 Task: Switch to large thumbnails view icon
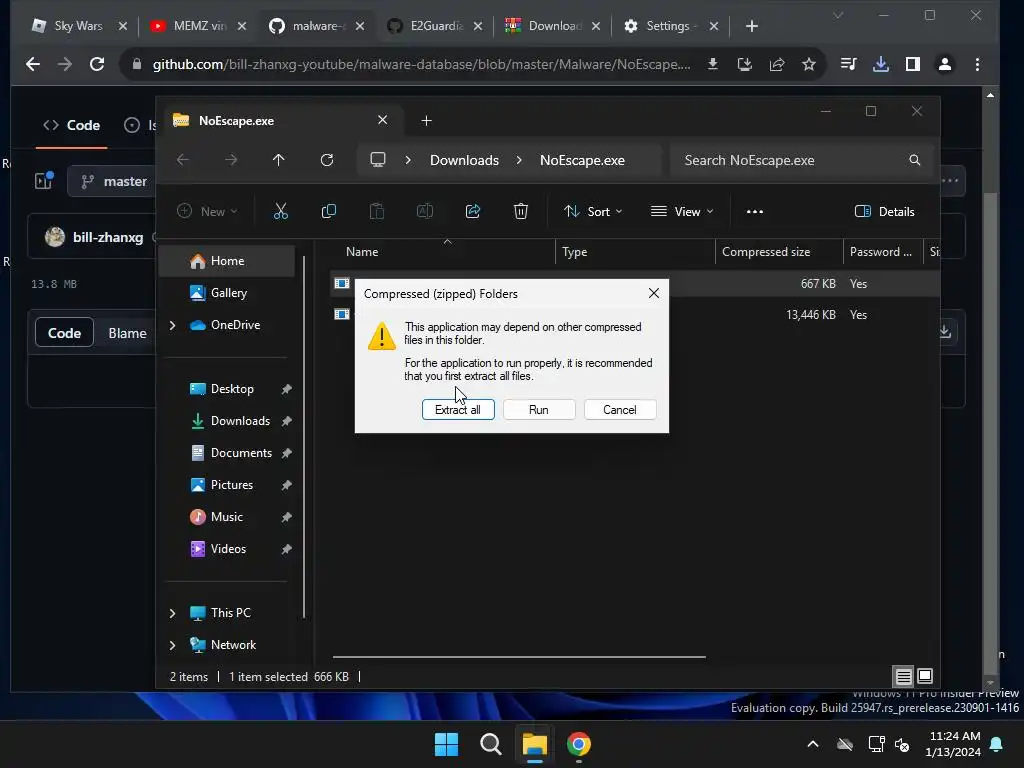[925, 677]
